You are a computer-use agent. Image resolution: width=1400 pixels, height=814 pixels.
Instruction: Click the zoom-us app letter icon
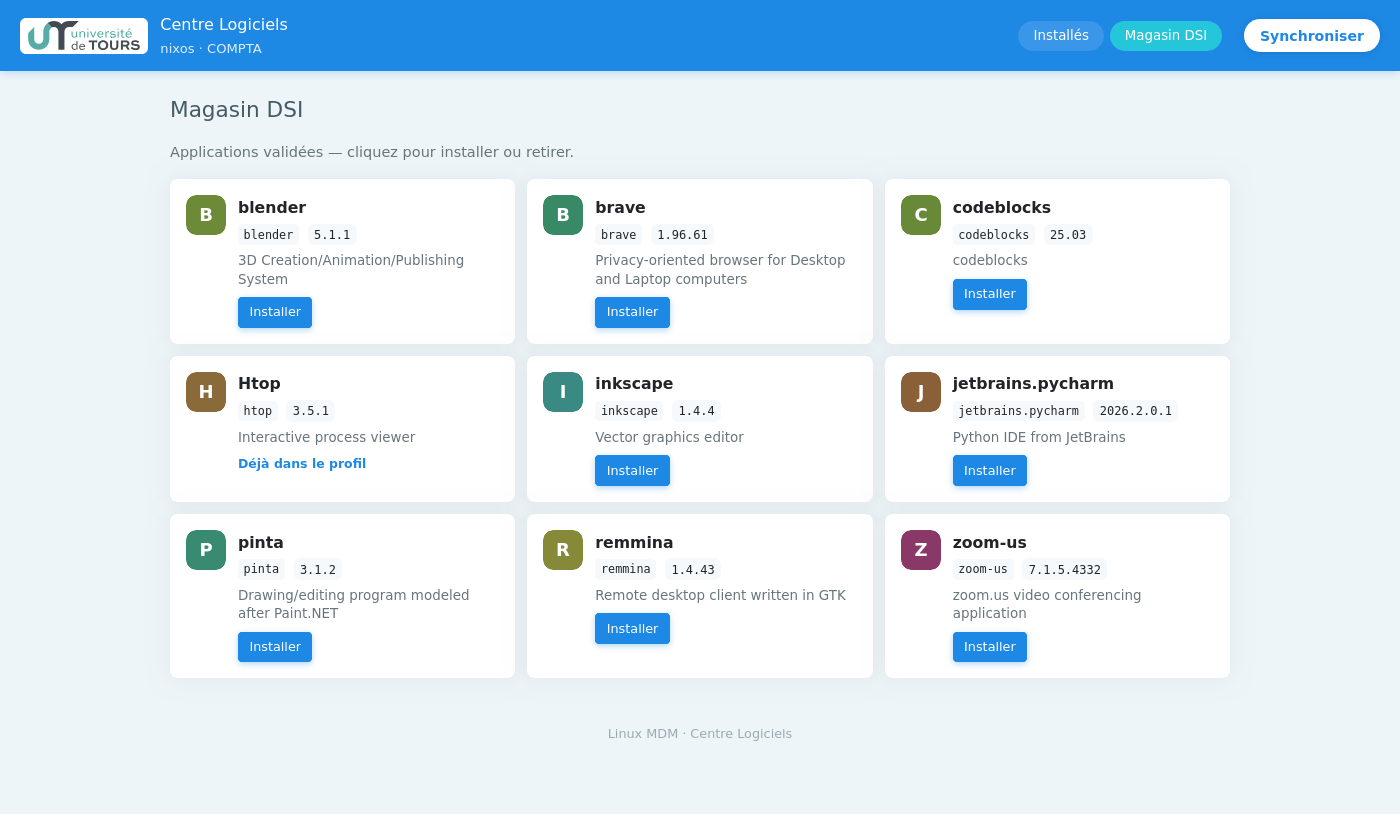[921, 550]
